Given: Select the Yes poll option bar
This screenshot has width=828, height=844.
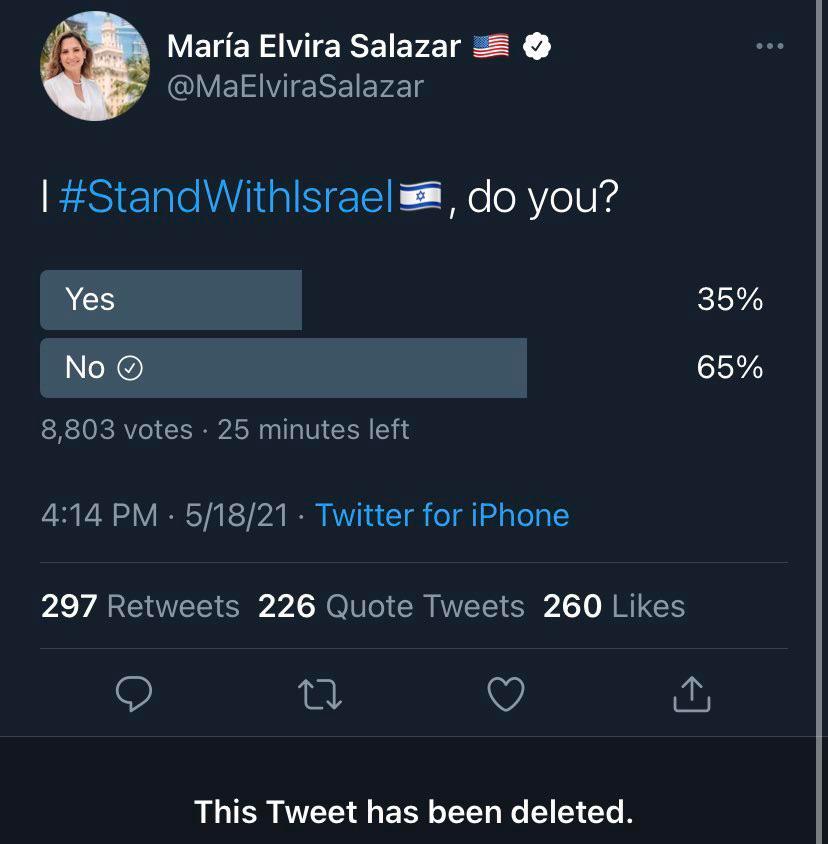Looking at the screenshot, I should coord(171,299).
